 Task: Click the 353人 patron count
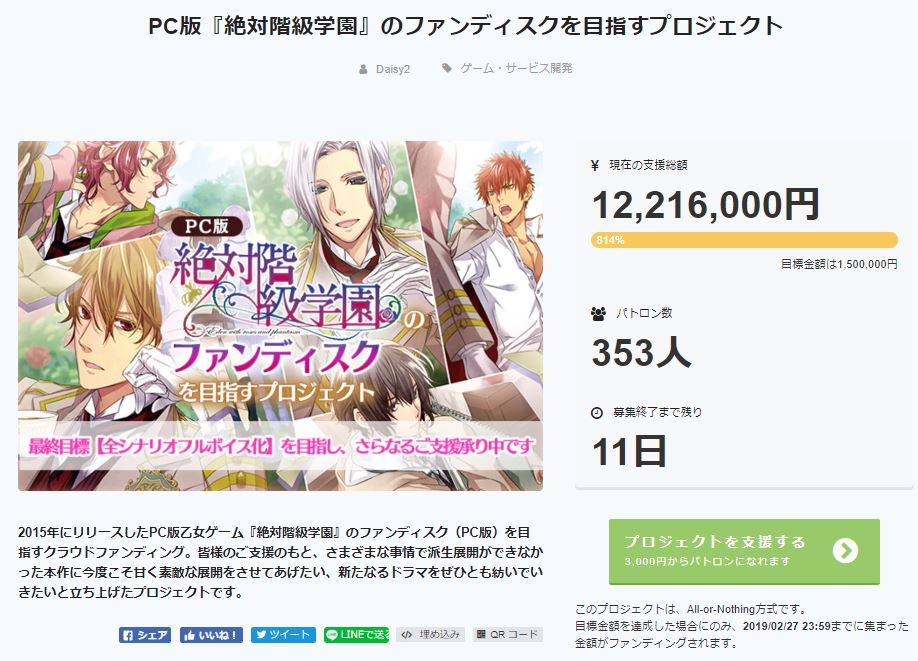point(642,352)
